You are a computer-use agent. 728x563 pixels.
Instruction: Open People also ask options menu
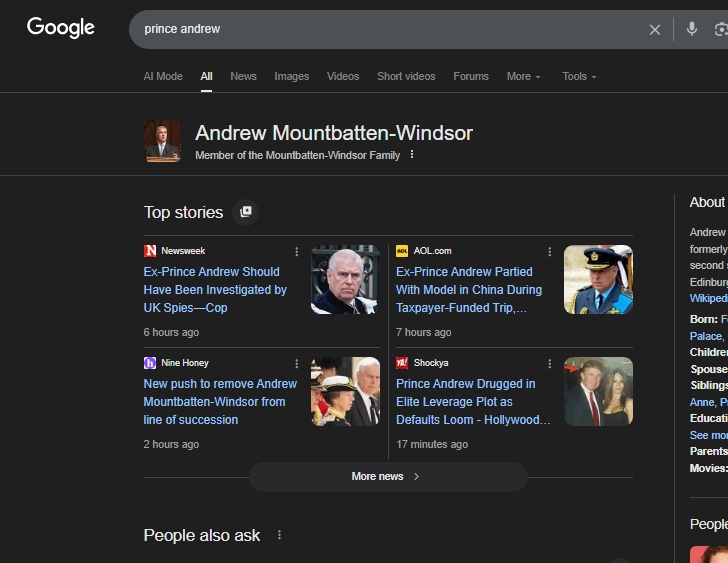[x=279, y=535]
